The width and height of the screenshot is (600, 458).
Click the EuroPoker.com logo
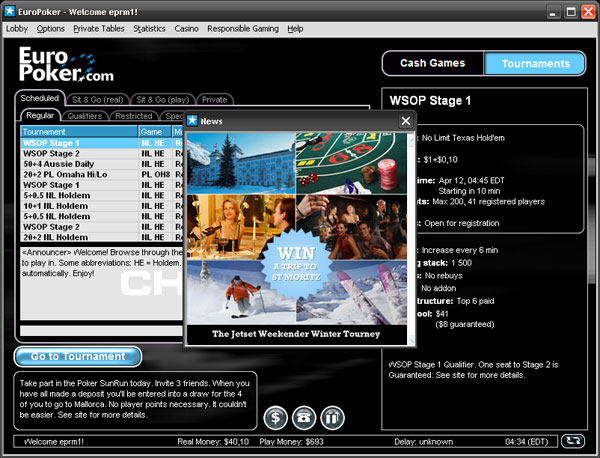[66, 64]
